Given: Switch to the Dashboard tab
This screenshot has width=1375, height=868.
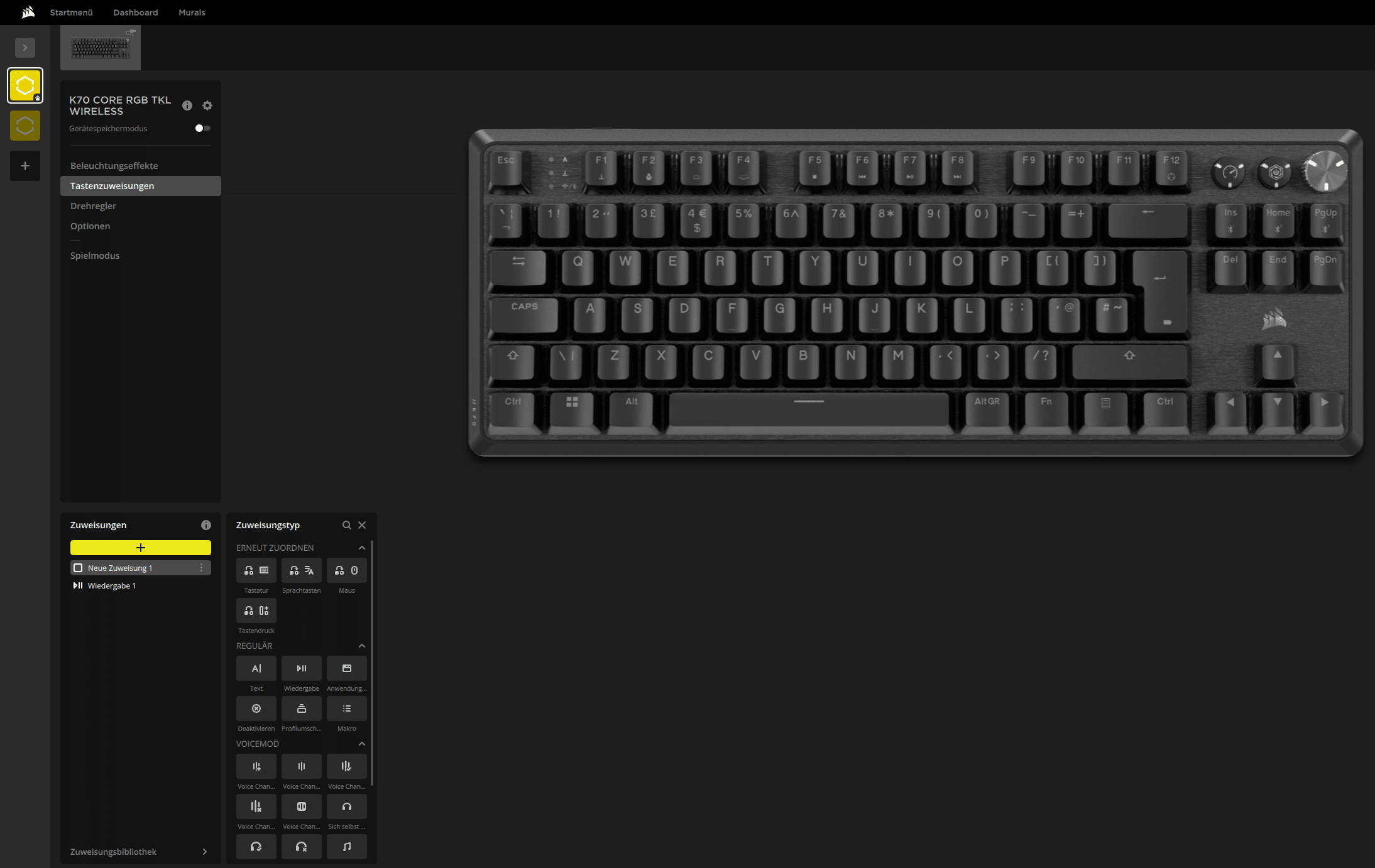Looking at the screenshot, I should [x=136, y=13].
